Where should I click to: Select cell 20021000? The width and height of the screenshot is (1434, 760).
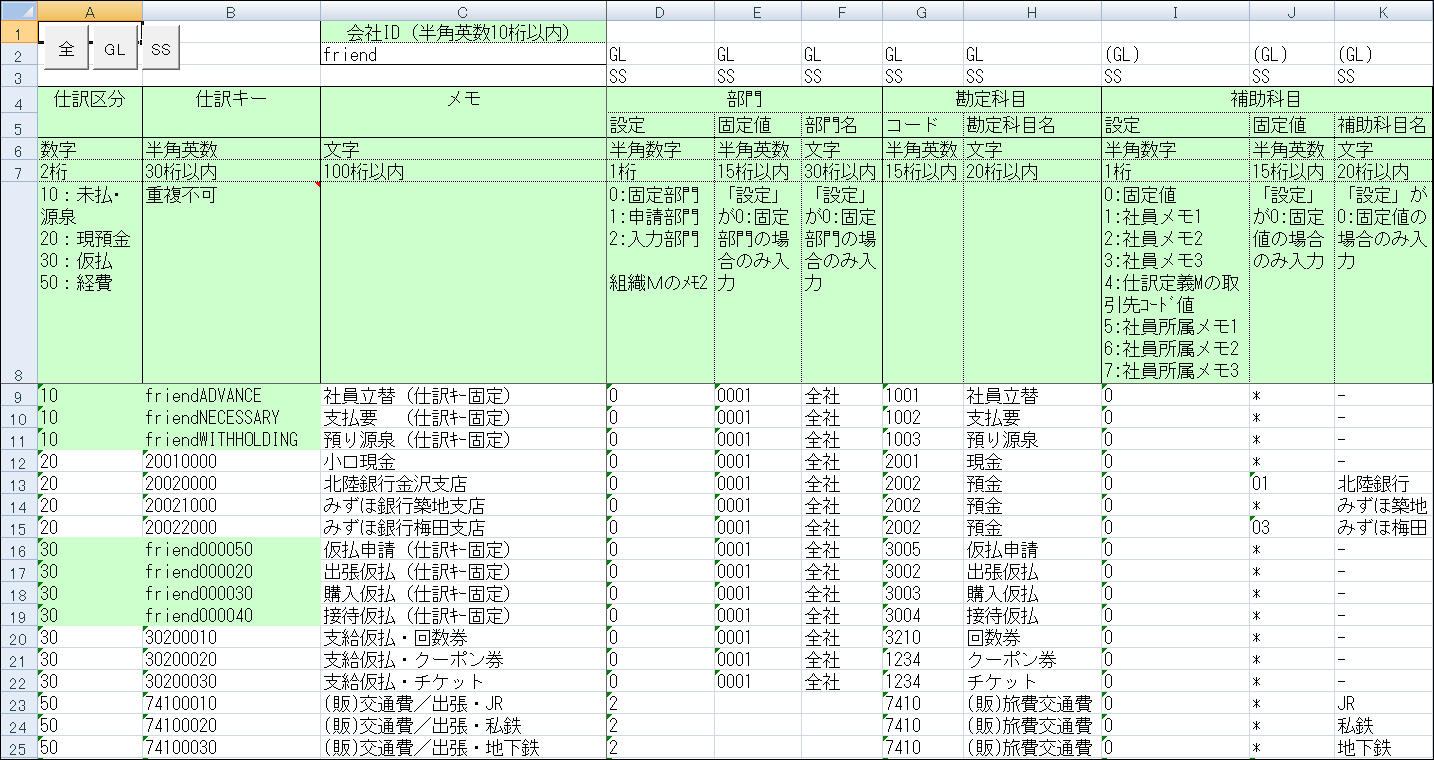pos(231,506)
